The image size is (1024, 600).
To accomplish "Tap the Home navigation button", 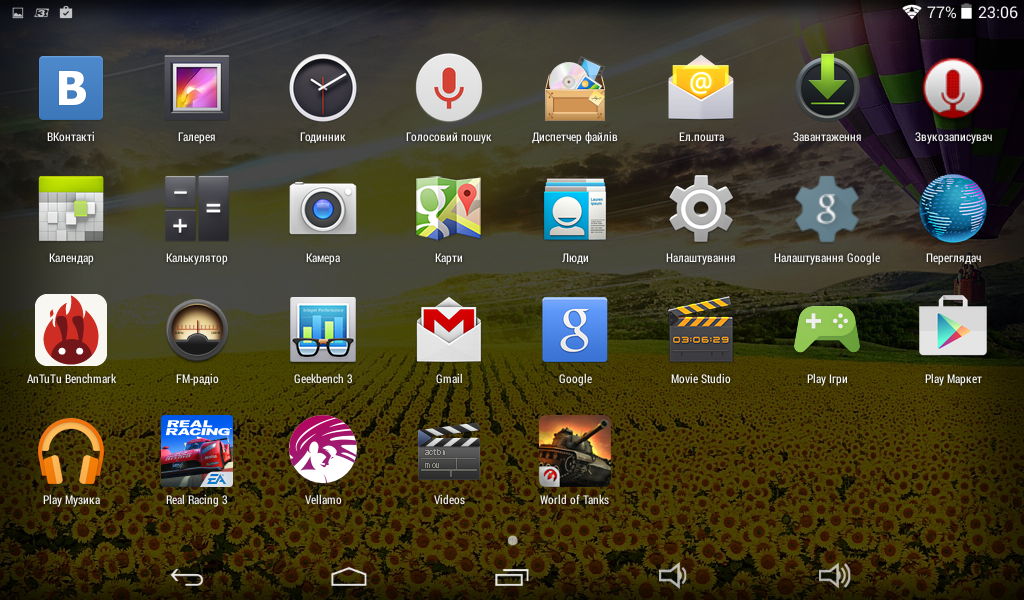I will (349, 576).
